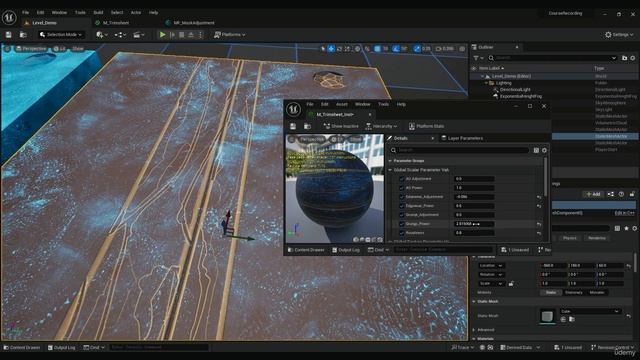The width and height of the screenshot is (640, 360).
Task: Click the Save button in material instance window
Action: (293, 126)
